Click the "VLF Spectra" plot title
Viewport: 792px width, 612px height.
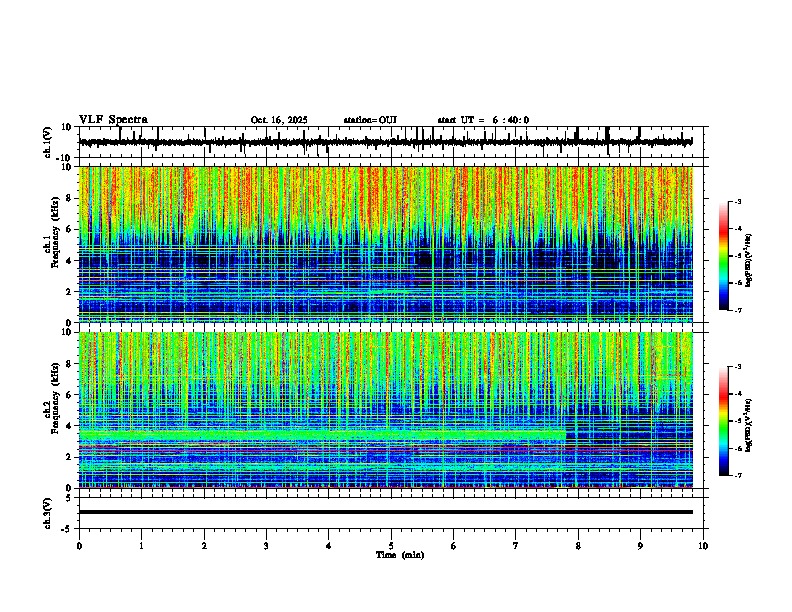coord(113,120)
